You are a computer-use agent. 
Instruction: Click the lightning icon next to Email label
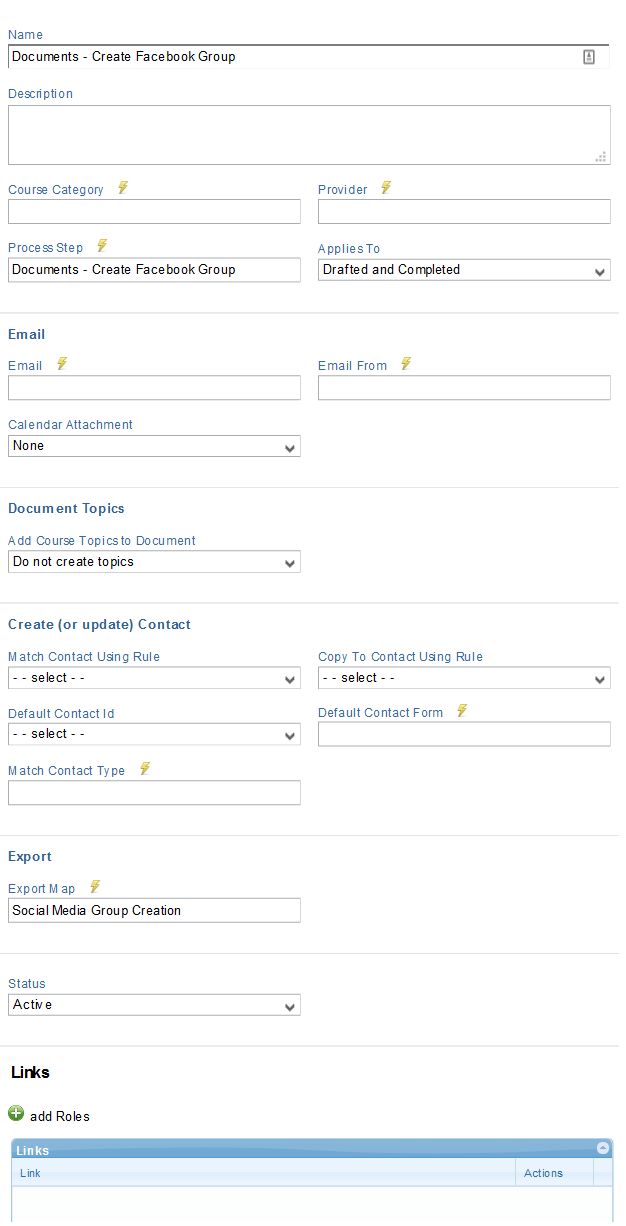62,364
